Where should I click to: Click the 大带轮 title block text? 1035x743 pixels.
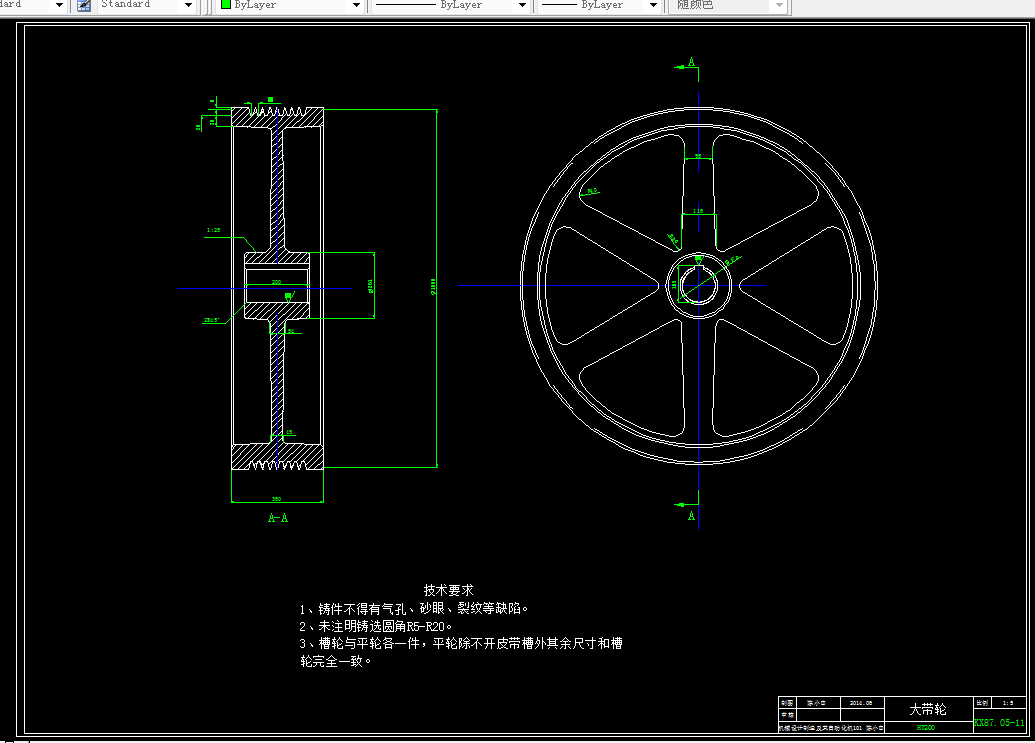(x=927, y=709)
